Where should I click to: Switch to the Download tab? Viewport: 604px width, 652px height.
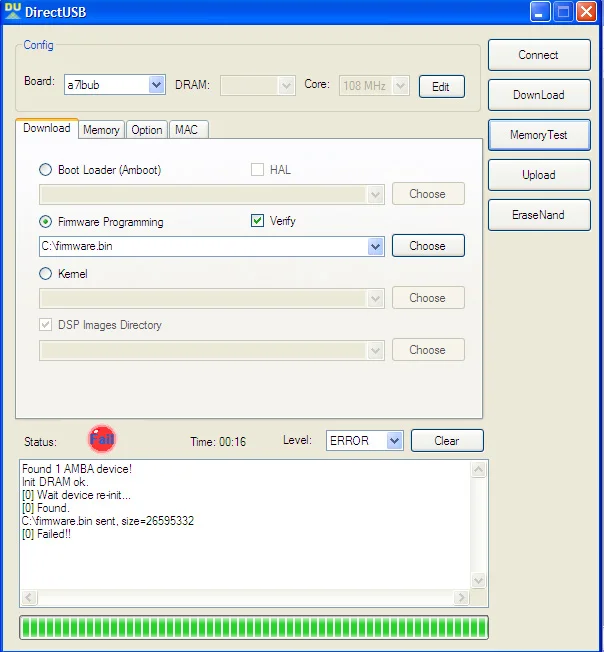[x=47, y=128]
